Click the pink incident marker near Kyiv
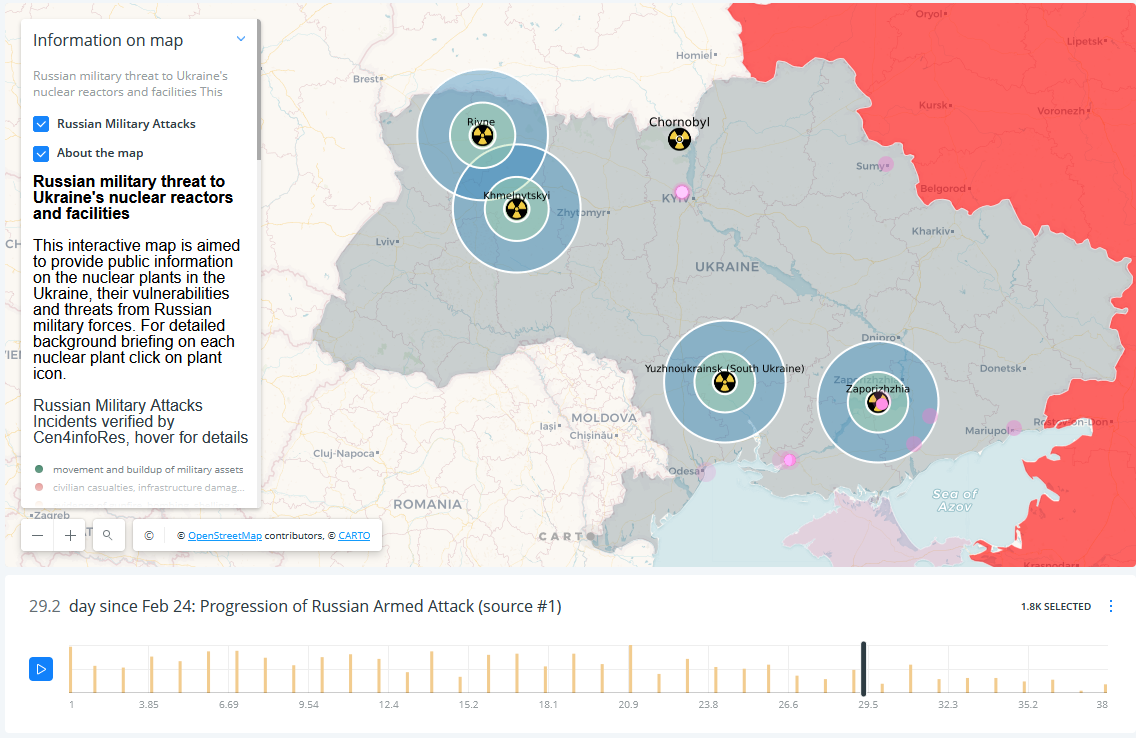1136x738 pixels. (x=682, y=192)
